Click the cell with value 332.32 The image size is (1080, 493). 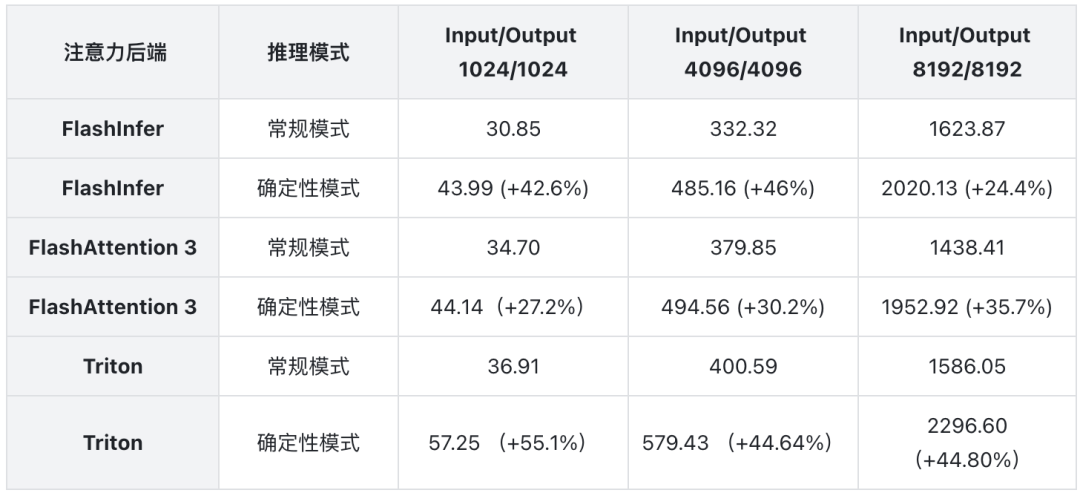click(x=741, y=129)
